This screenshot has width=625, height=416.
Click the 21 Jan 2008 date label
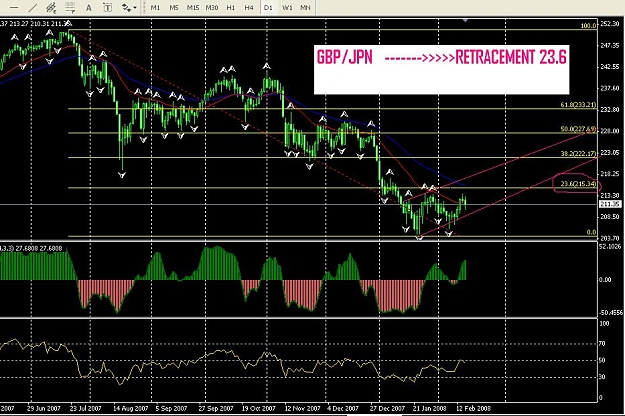click(x=430, y=408)
